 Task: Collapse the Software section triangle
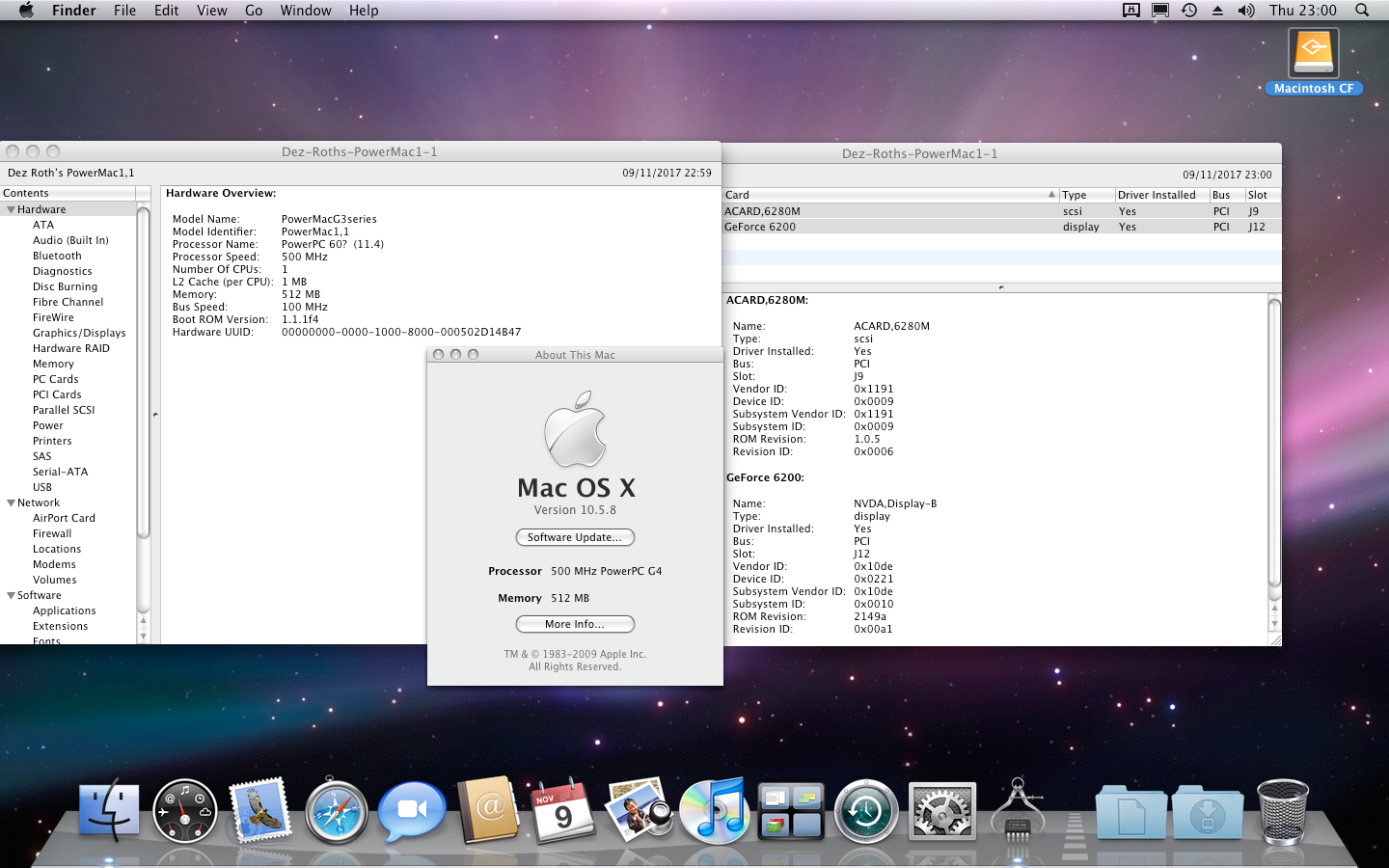[x=11, y=595]
